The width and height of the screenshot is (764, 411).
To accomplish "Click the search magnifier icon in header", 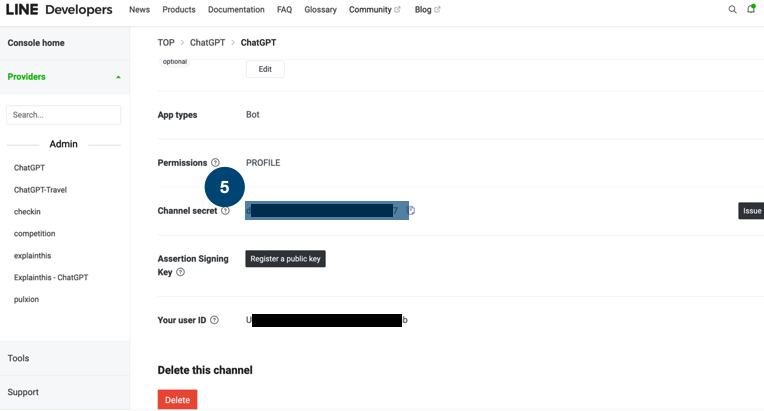I will pos(732,10).
